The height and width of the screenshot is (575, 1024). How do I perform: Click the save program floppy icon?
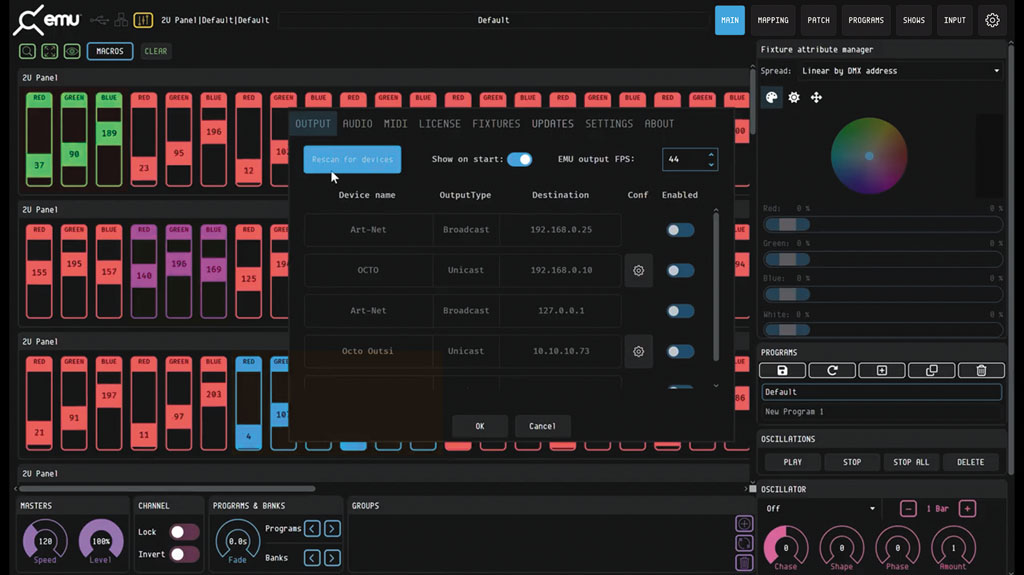(783, 370)
